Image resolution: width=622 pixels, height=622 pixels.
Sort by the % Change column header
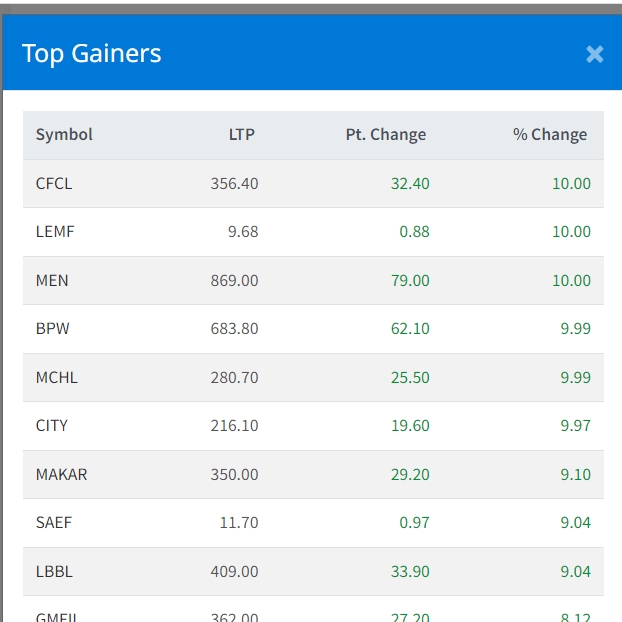[x=550, y=135]
